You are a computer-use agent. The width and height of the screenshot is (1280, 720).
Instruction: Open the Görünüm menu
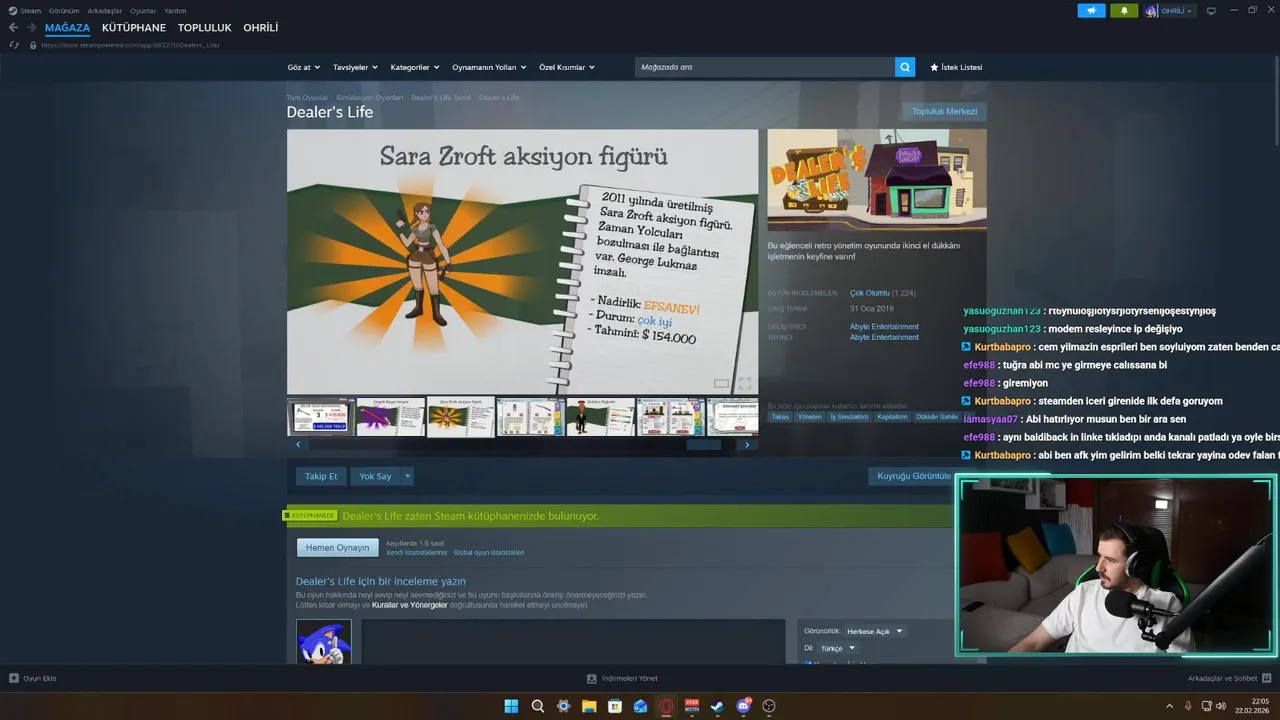point(64,10)
